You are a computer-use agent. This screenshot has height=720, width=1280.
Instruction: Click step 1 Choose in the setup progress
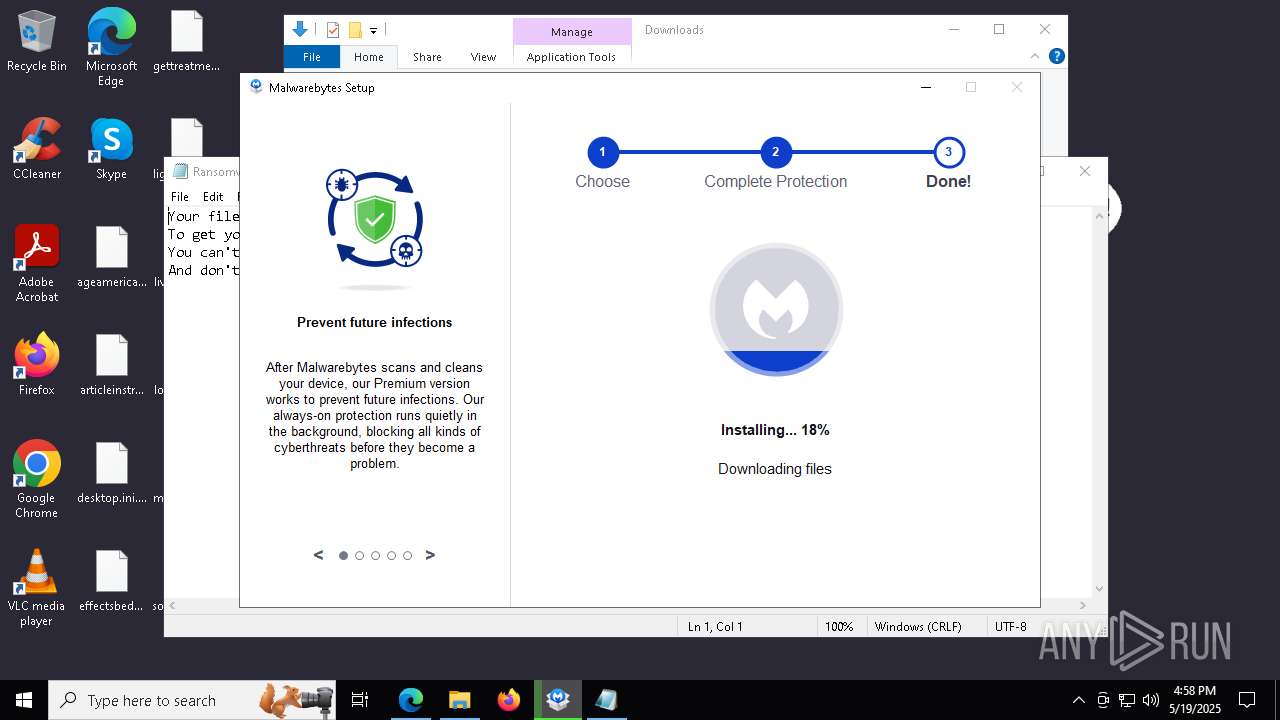(602, 153)
